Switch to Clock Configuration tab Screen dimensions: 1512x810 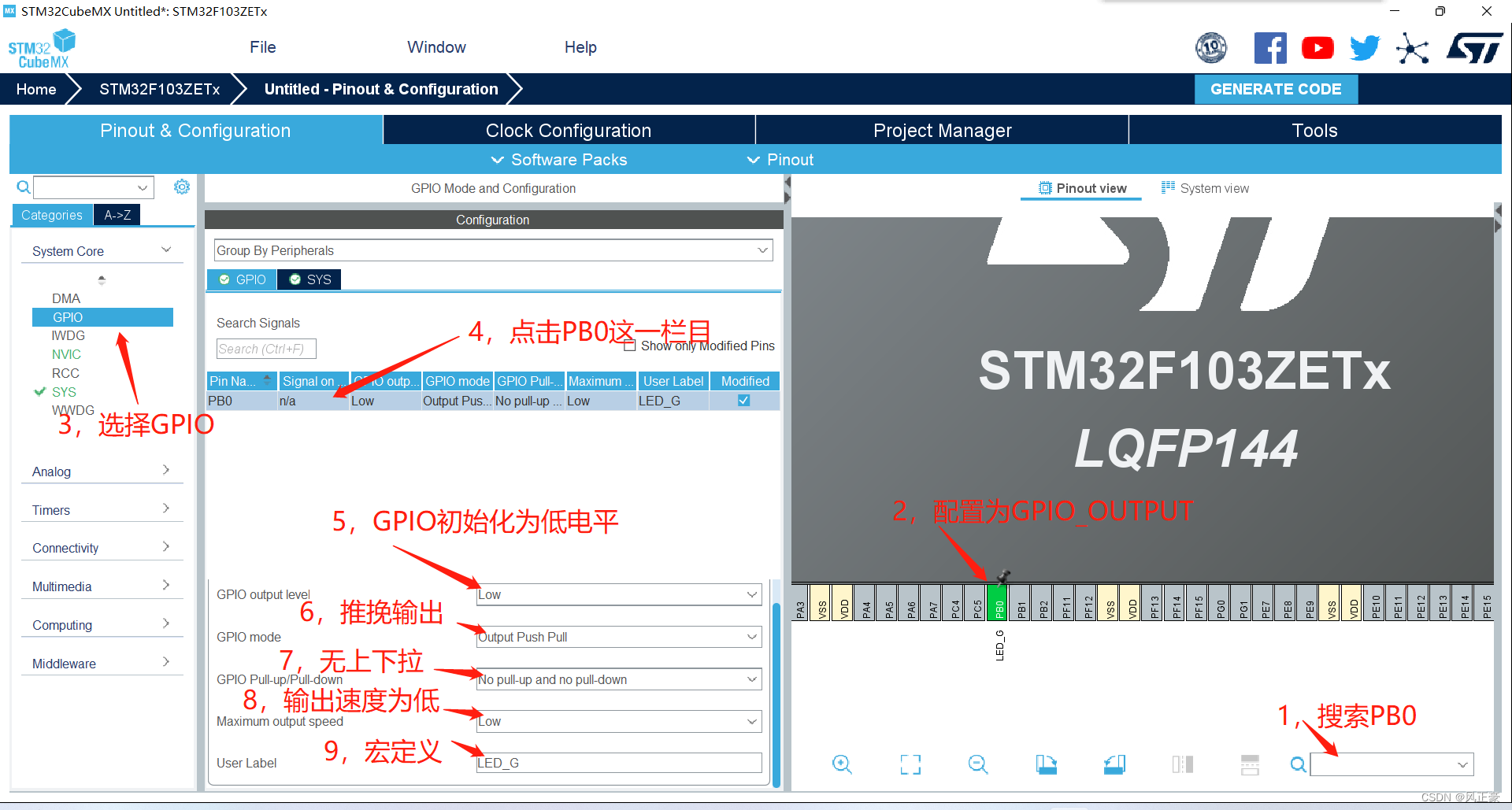click(569, 131)
